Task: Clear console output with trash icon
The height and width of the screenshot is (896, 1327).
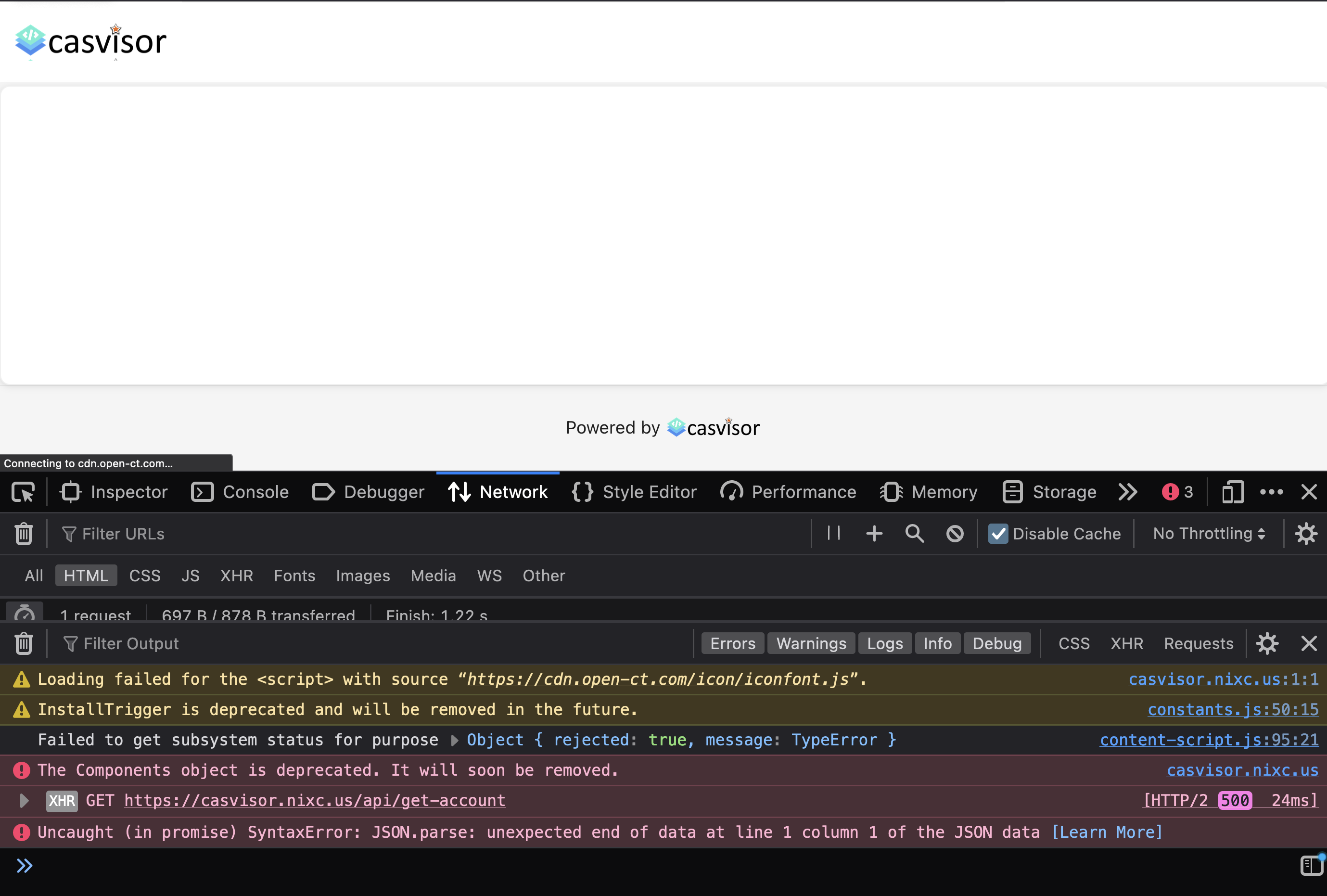Action: [24, 643]
